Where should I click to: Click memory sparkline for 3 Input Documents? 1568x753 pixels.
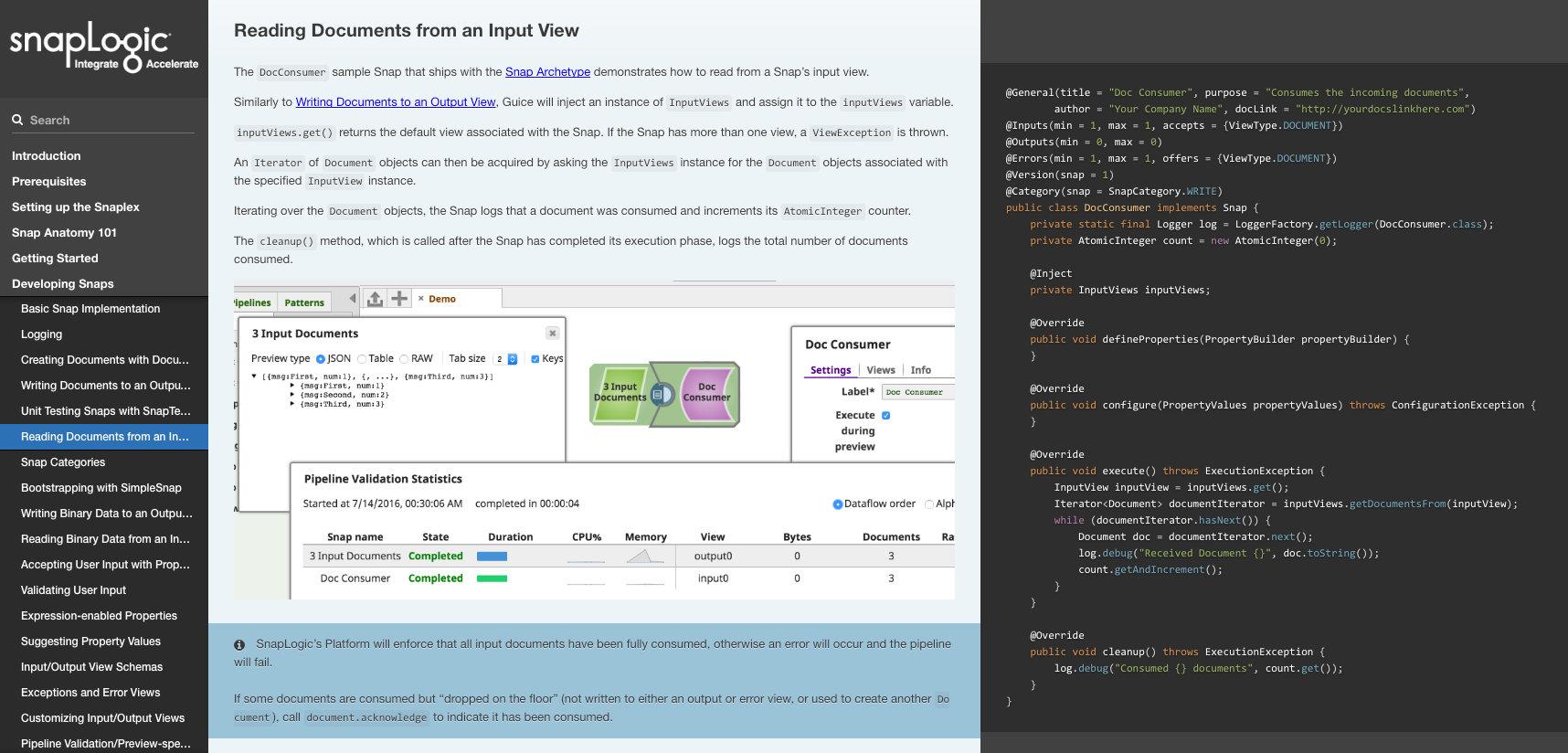point(645,557)
